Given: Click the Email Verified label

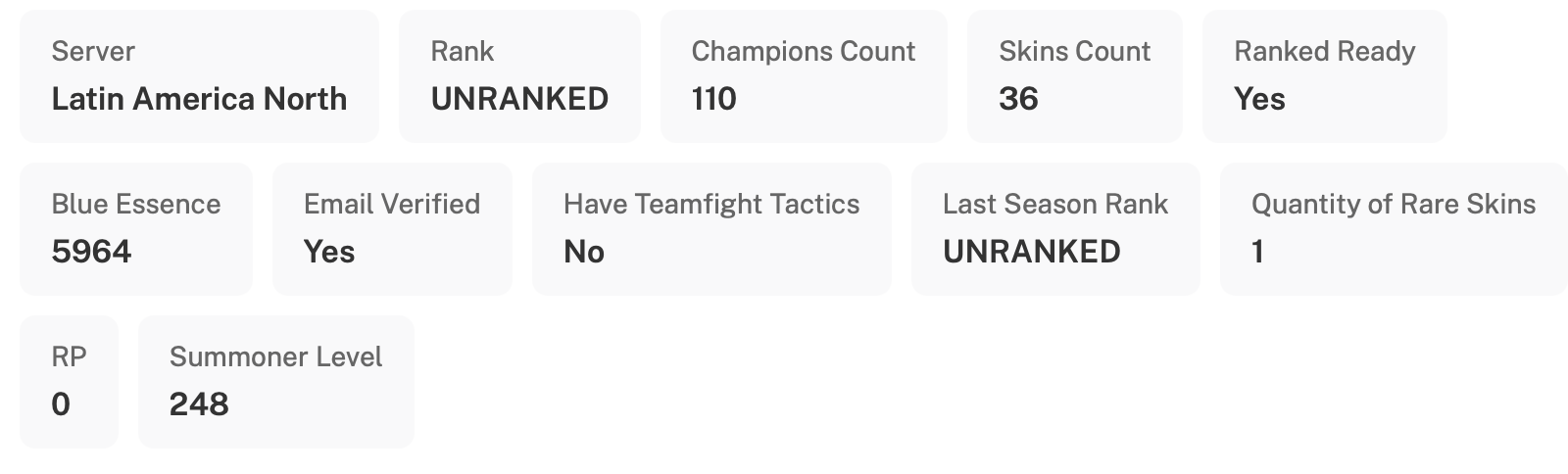Looking at the screenshot, I should point(392,204).
